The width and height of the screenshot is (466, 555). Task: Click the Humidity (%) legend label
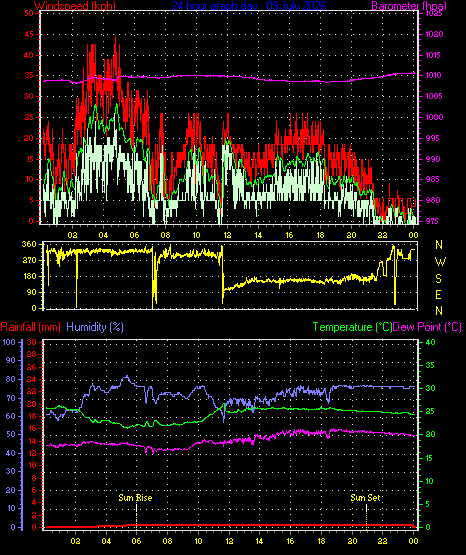click(95, 327)
